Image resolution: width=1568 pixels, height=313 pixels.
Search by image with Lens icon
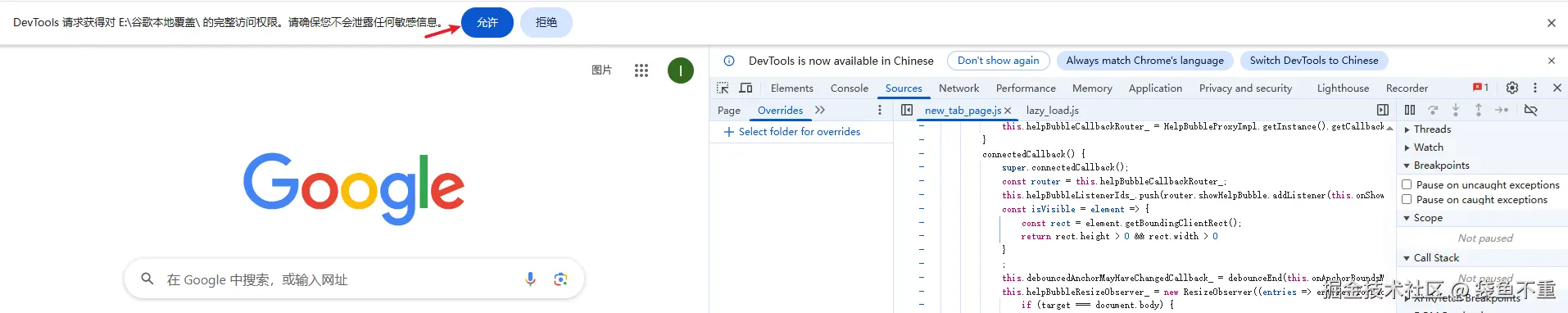560,279
